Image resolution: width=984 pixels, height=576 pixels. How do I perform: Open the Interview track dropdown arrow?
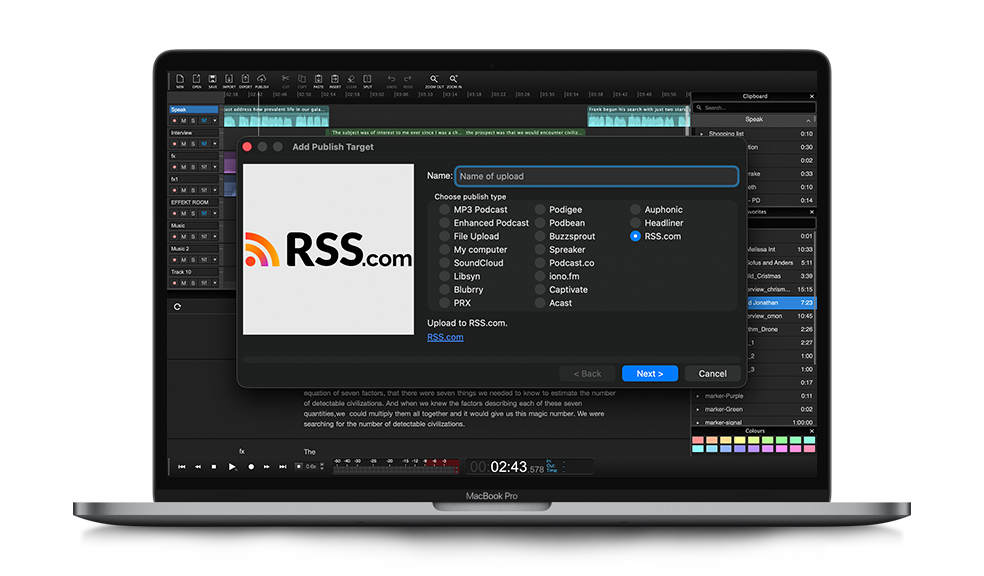[214, 145]
